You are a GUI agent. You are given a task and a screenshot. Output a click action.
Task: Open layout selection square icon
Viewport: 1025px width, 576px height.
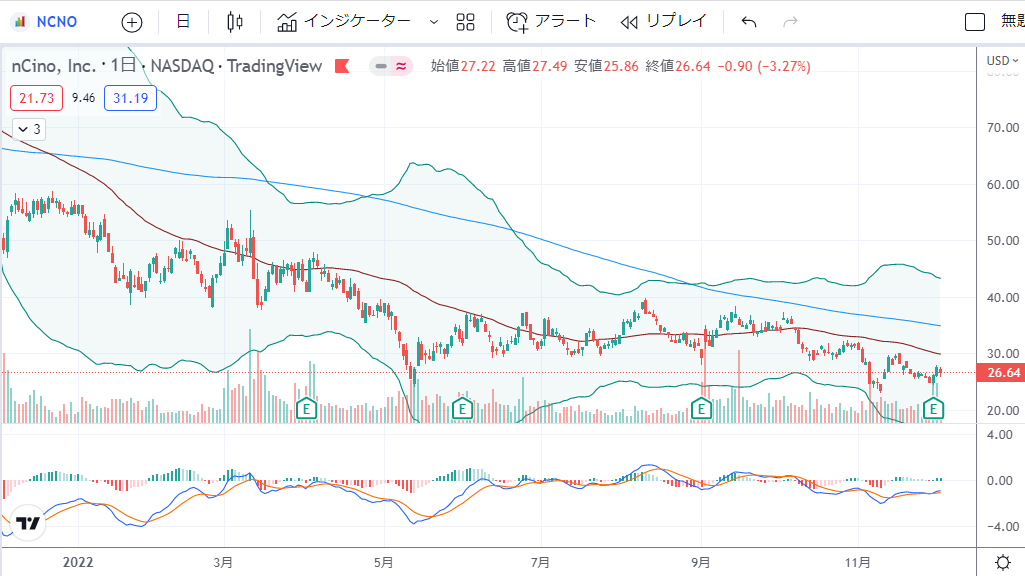[x=975, y=22]
